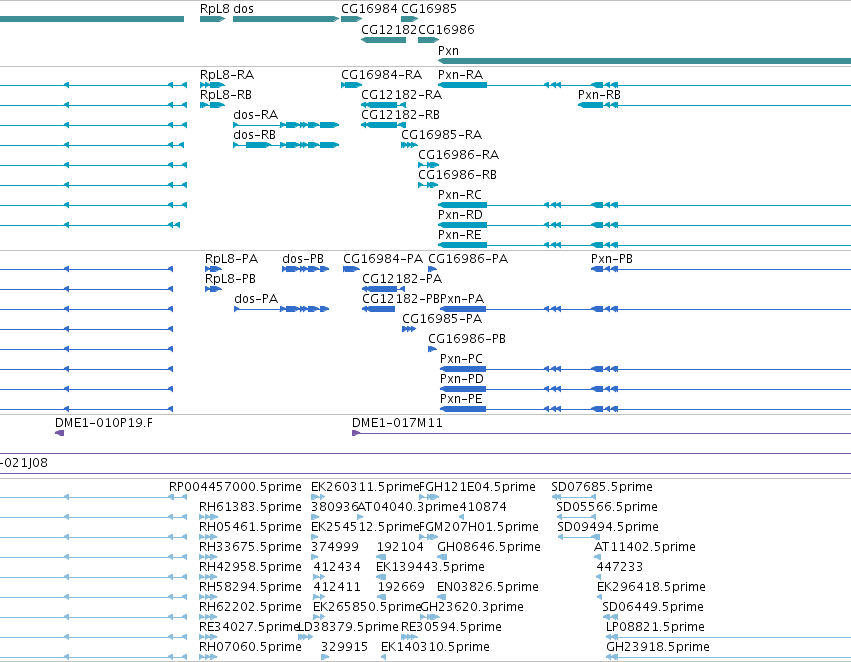Open EST SD09494.5prime label
Screen dimensions: 851x662
pyautogui.click(x=608, y=527)
